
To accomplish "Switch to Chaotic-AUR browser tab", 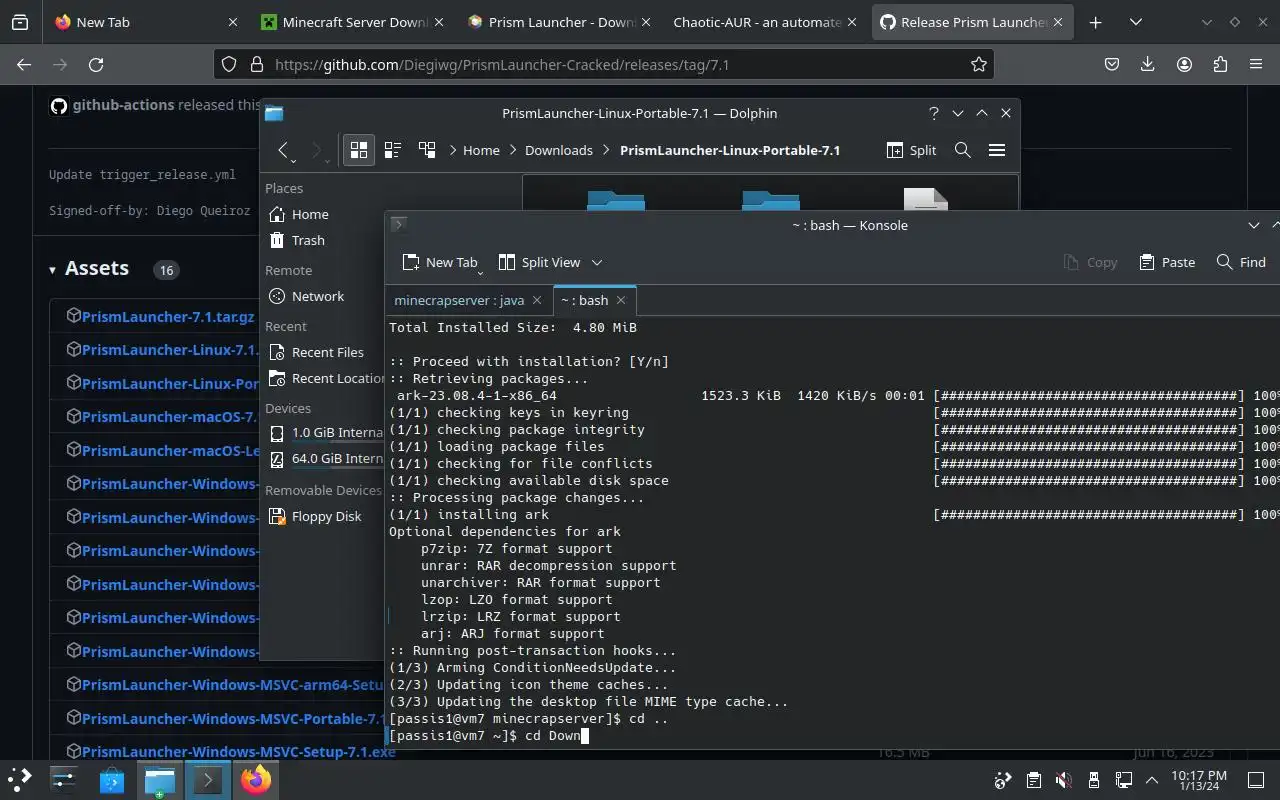I will coord(767,22).
